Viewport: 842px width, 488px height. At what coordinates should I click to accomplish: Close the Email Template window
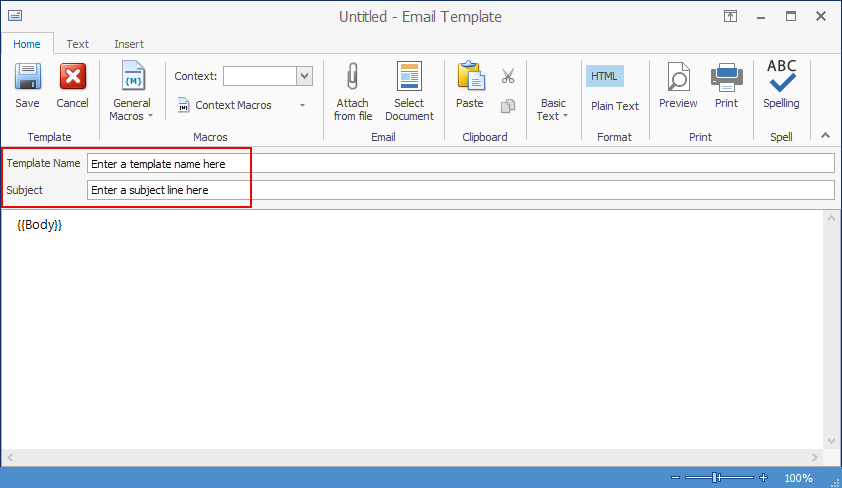[821, 16]
